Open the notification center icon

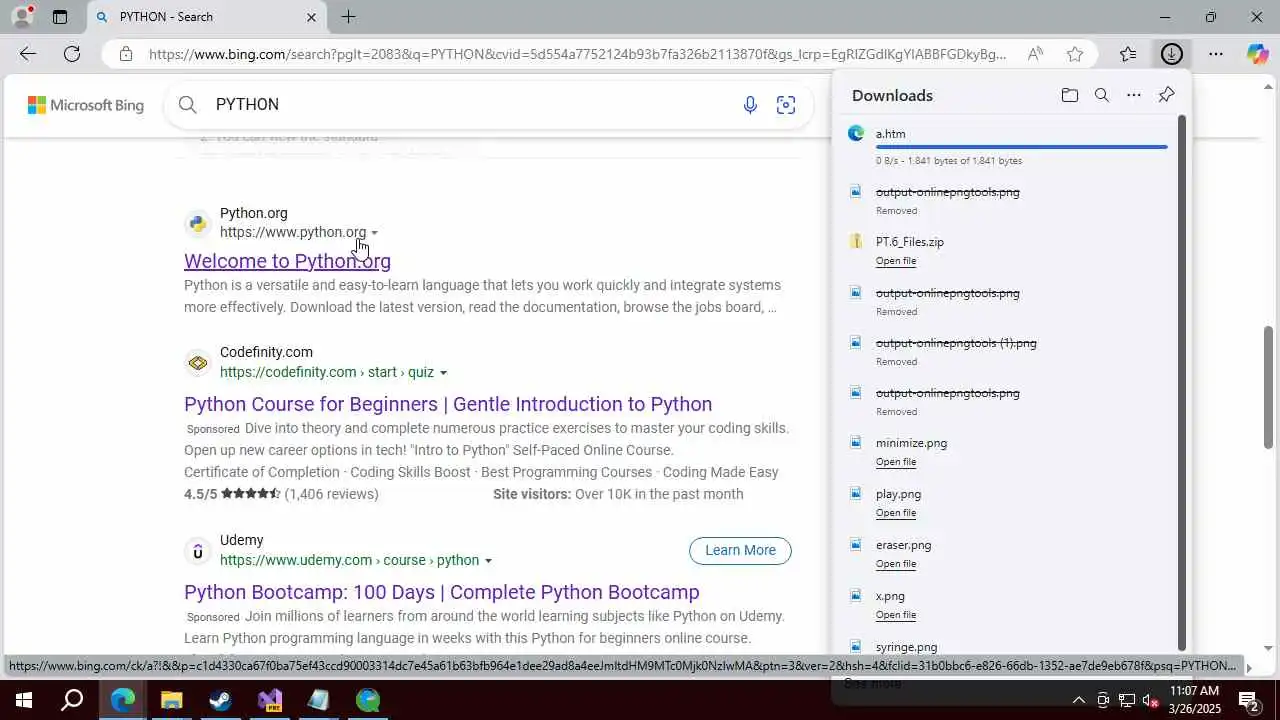click(1249, 700)
